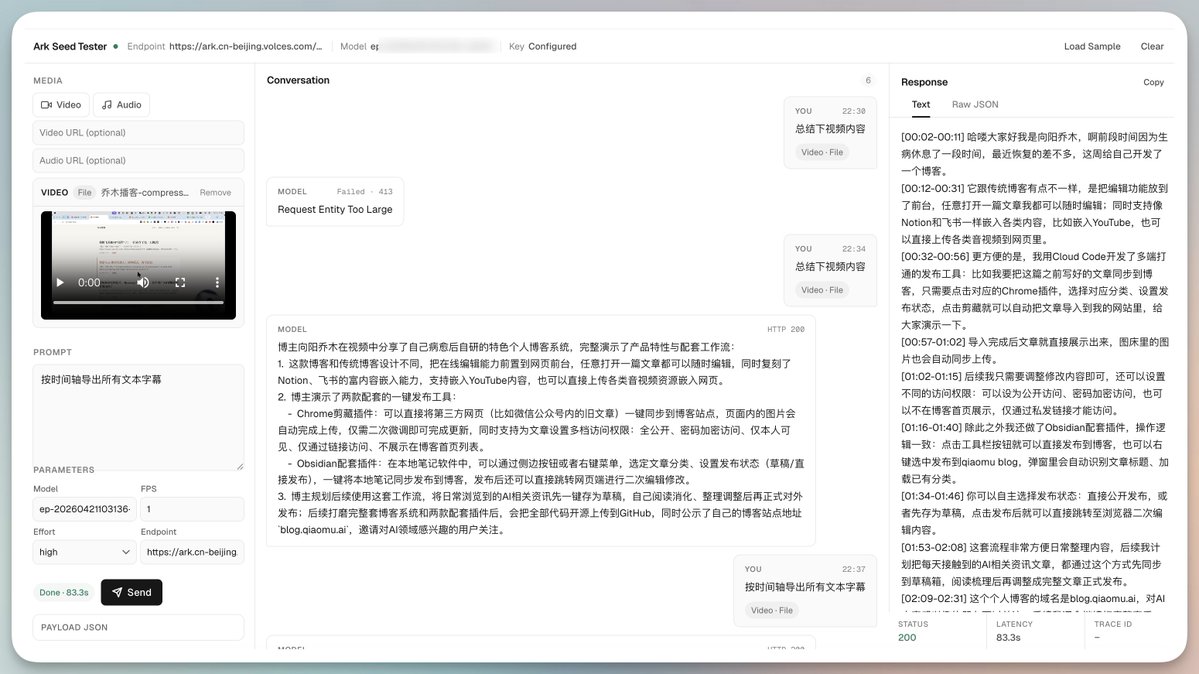Clear the conversation with the Clear button
This screenshot has height=674, width=1199.
click(1151, 46)
